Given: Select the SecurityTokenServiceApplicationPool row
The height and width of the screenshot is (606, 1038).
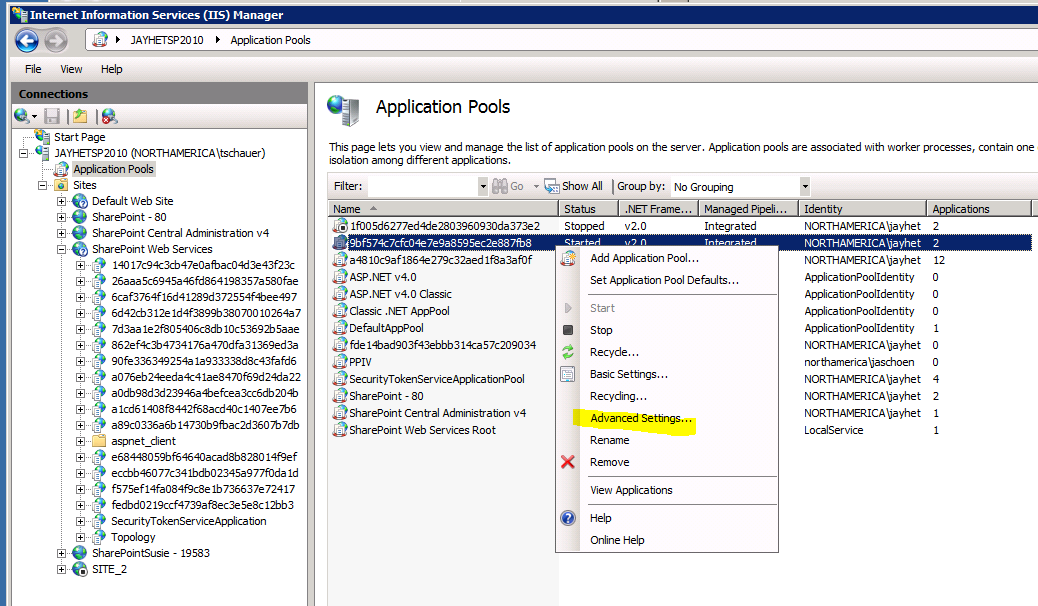Looking at the screenshot, I should tap(436, 379).
